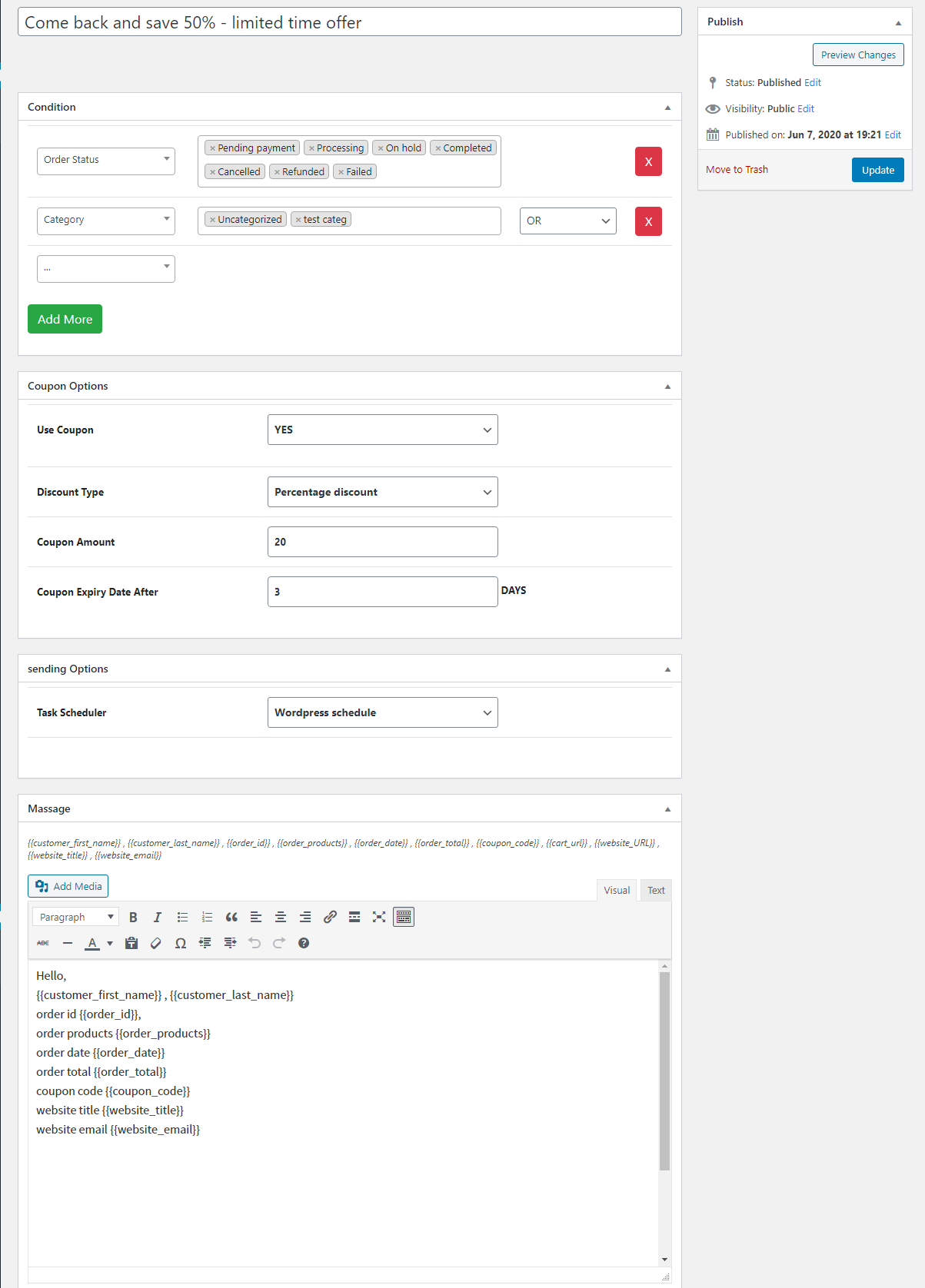Viewport: 925px width, 1288px height.
Task: Undo last editor action
Action: (x=255, y=943)
